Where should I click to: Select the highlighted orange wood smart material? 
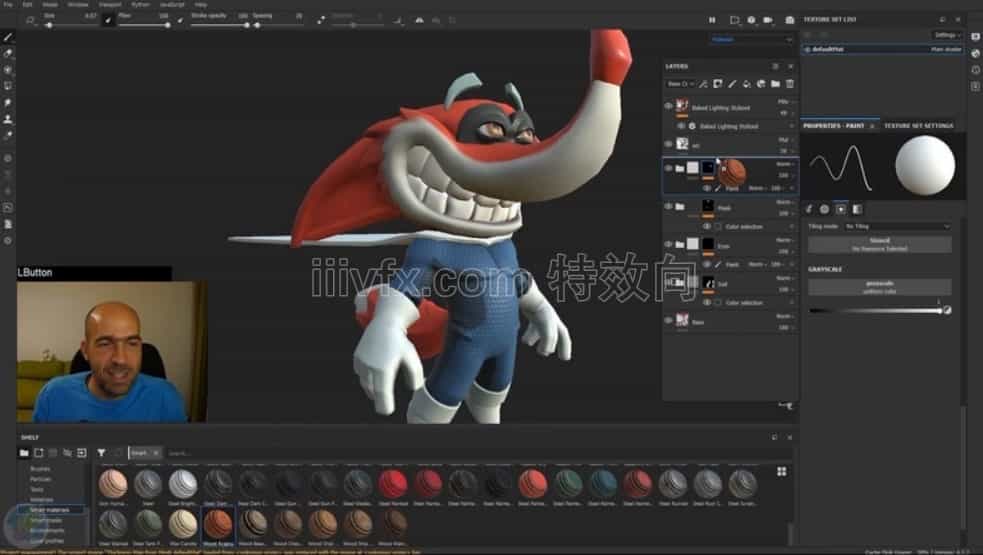click(218, 526)
